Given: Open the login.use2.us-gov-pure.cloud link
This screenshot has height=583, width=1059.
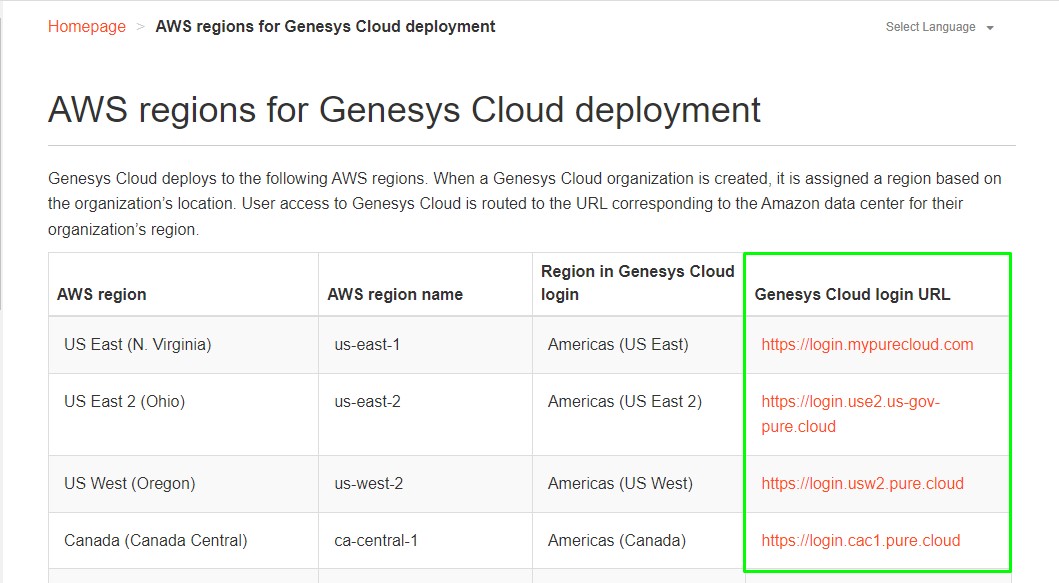Looking at the screenshot, I should pos(850,414).
